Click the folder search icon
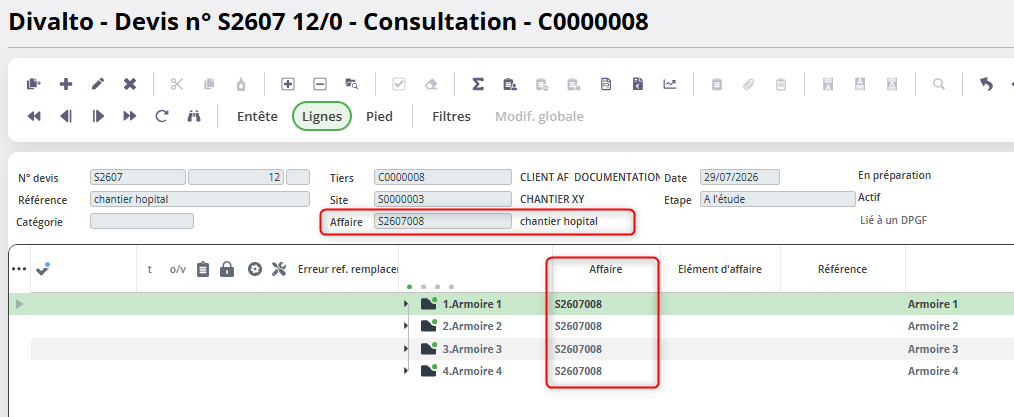This screenshot has height=417, width=1014. pyautogui.click(x=352, y=84)
